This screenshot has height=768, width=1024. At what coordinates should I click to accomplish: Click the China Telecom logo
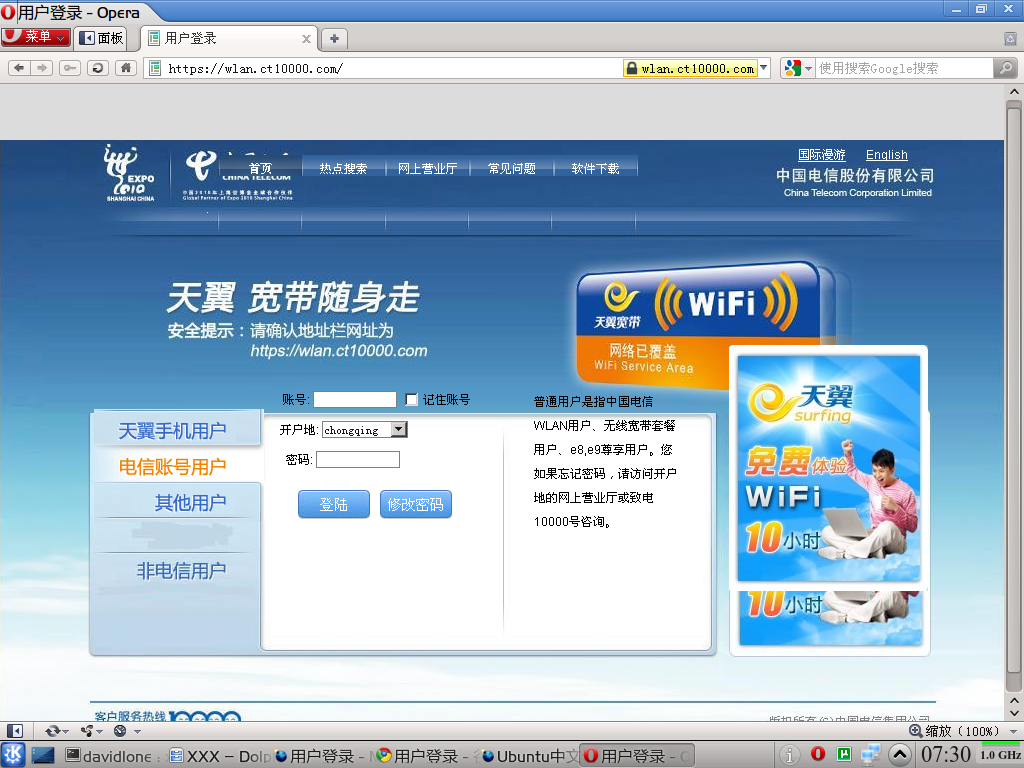click(x=238, y=175)
